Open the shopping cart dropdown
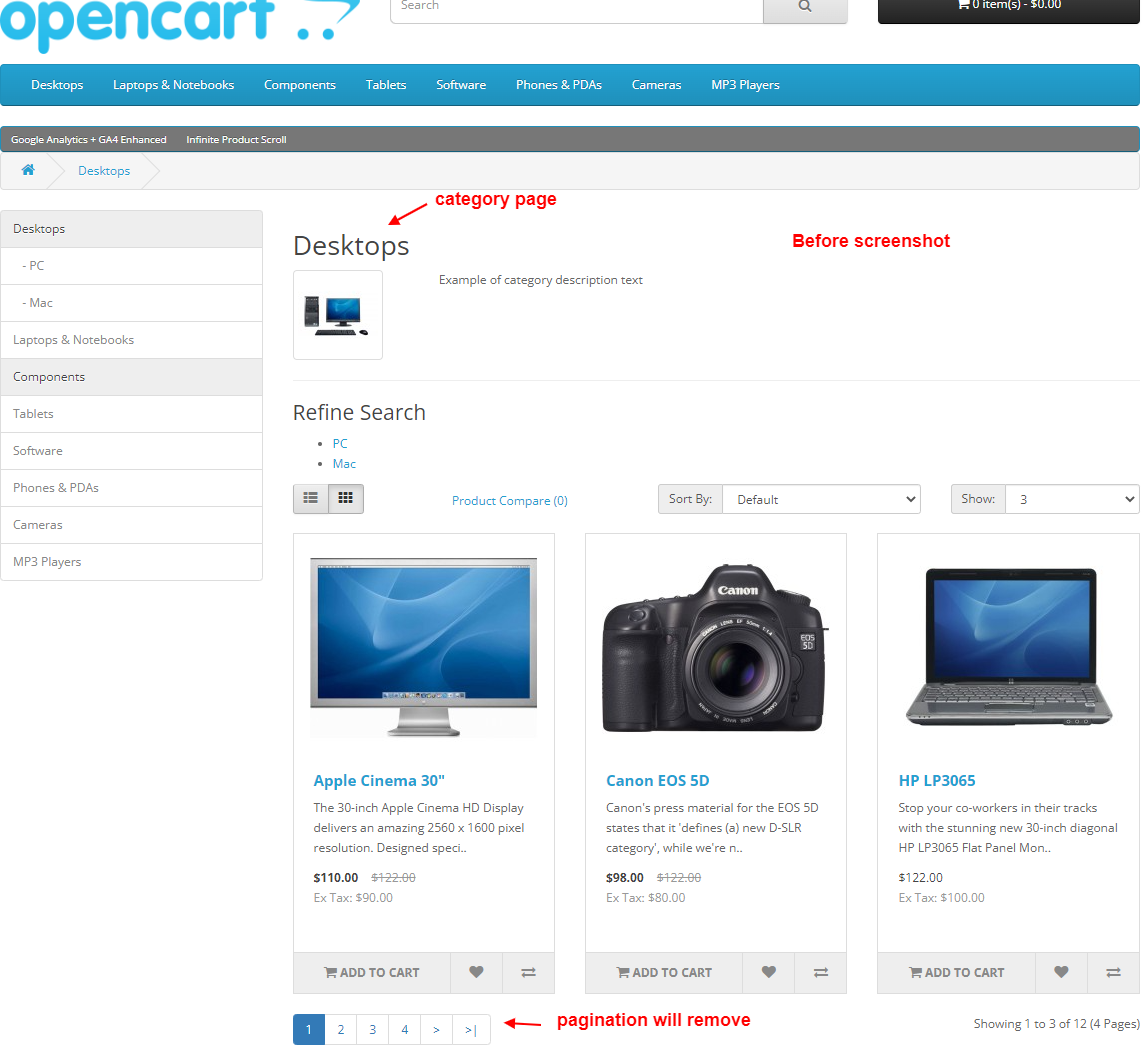Image resolution: width=1147 pixels, height=1061 pixels. (1008, 7)
